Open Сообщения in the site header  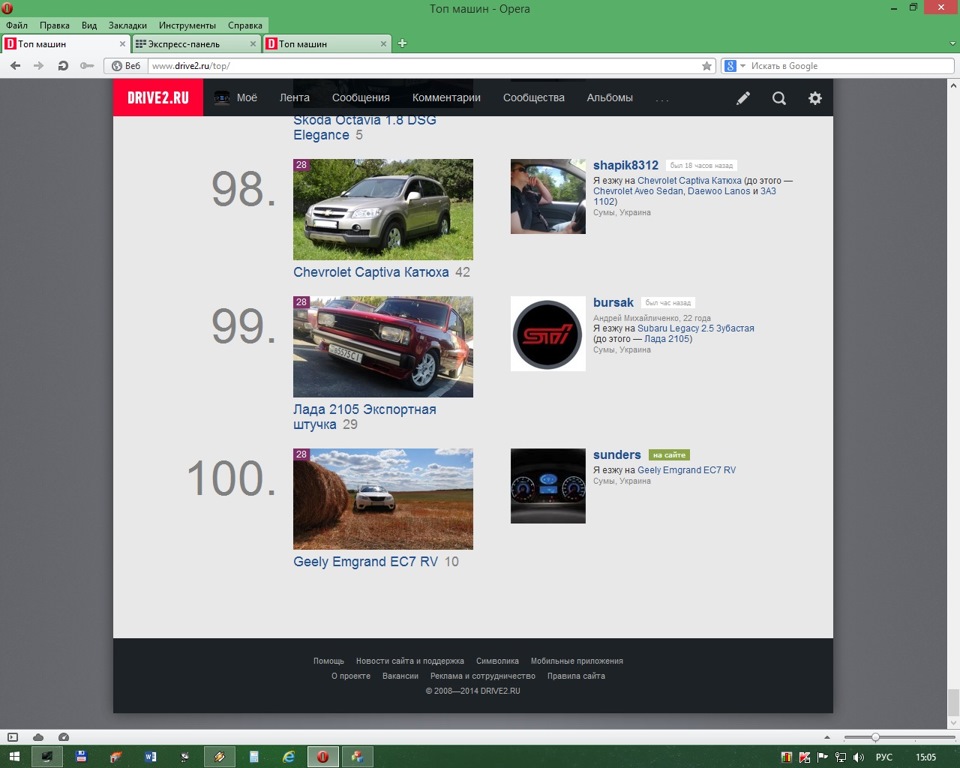click(x=361, y=97)
